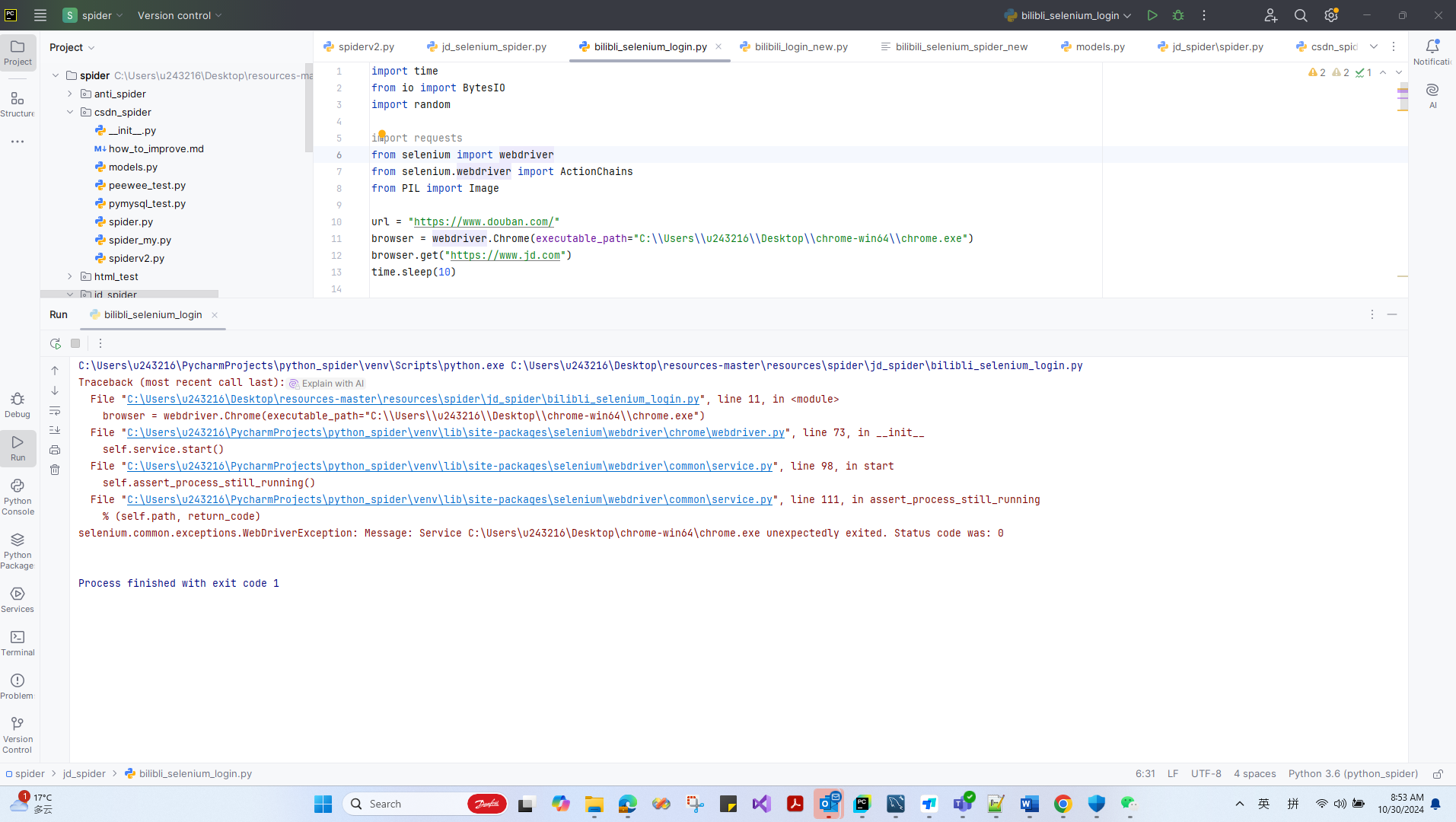Open the Structure tool window
The width and height of the screenshot is (1456, 822).
(18, 104)
